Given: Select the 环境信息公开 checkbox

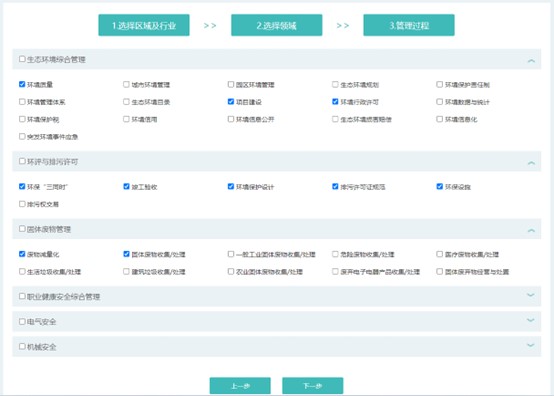Looking at the screenshot, I should pos(231,119).
